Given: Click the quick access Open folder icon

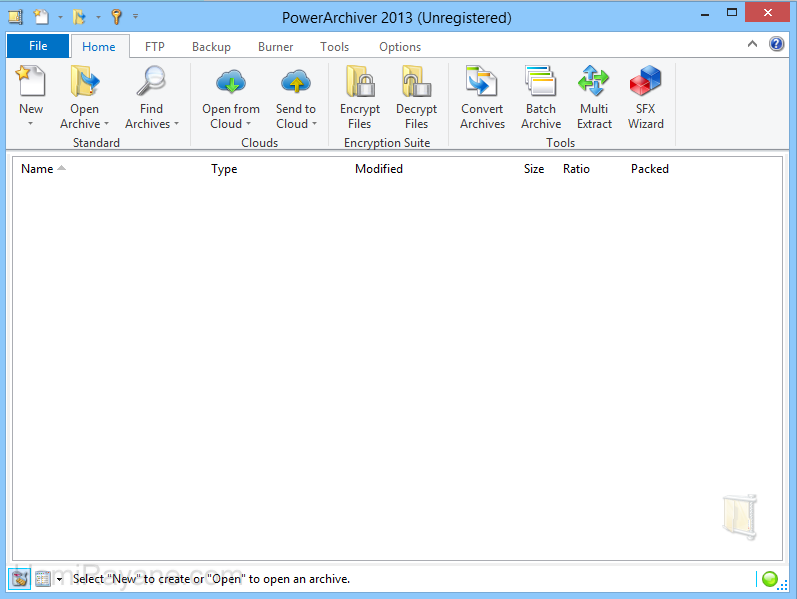Looking at the screenshot, I should (x=79, y=17).
